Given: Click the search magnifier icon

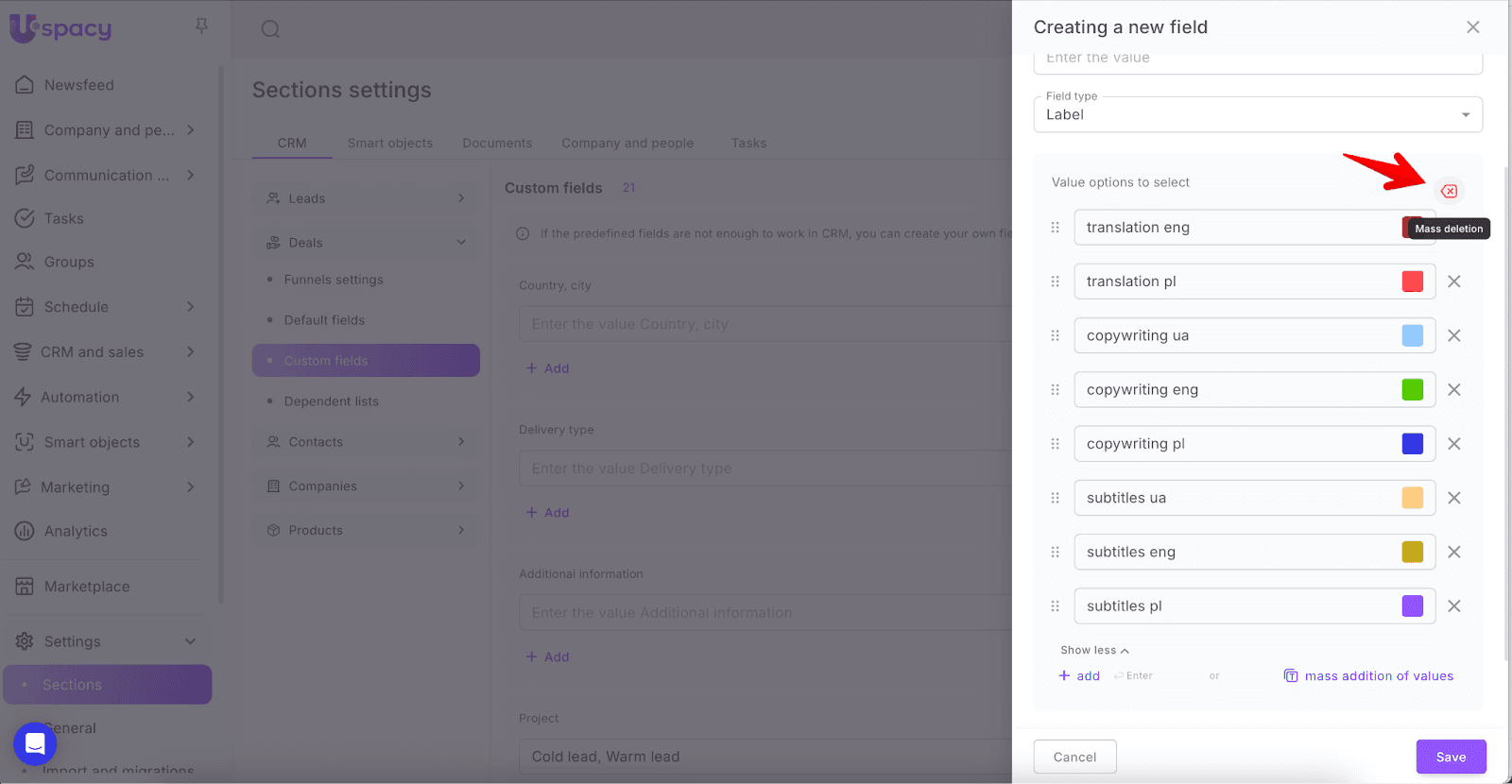Looking at the screenshot, I should (270, 29).
